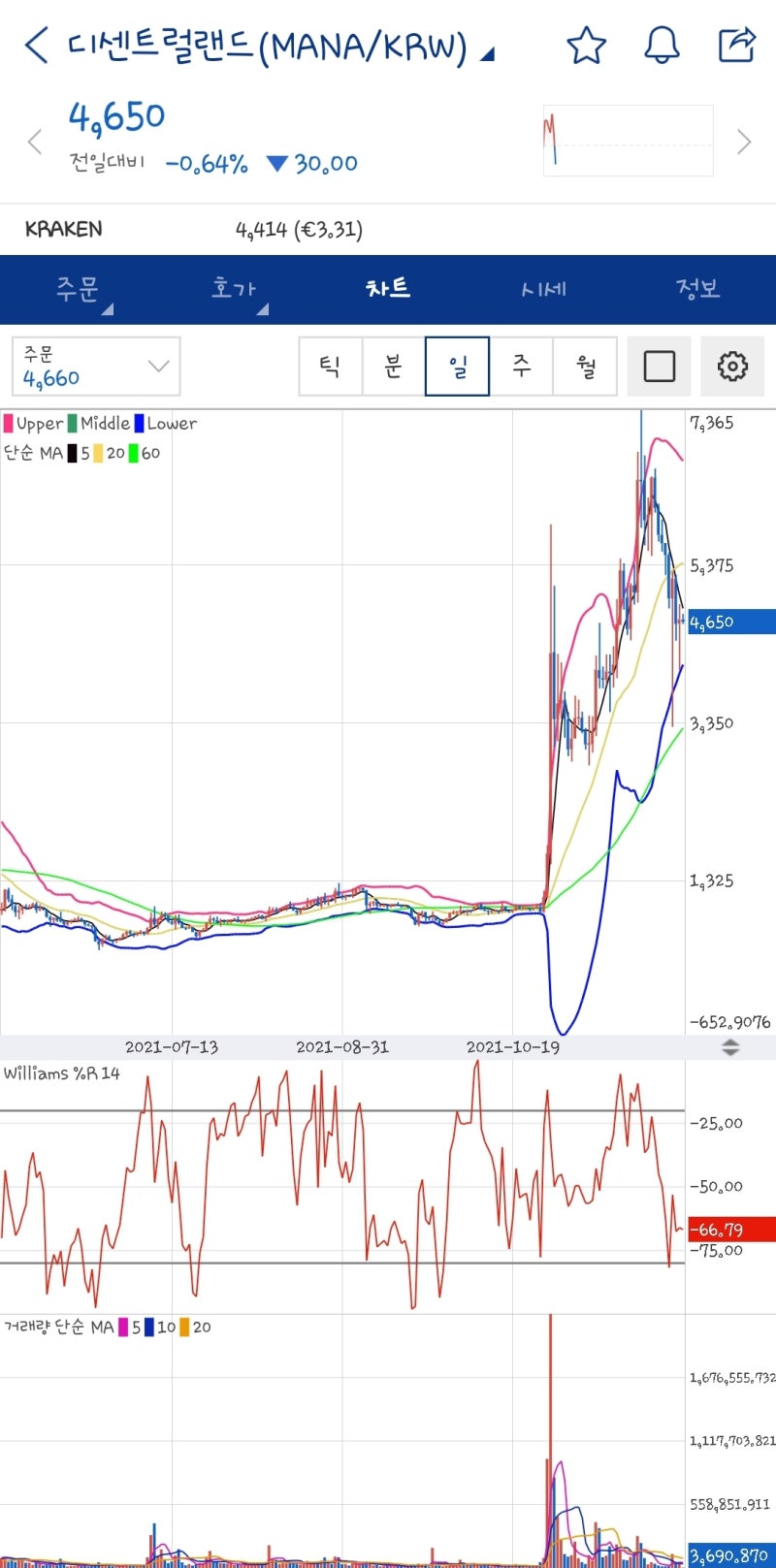
Task: Select the 차트 tab
Action: coord(388,289)
